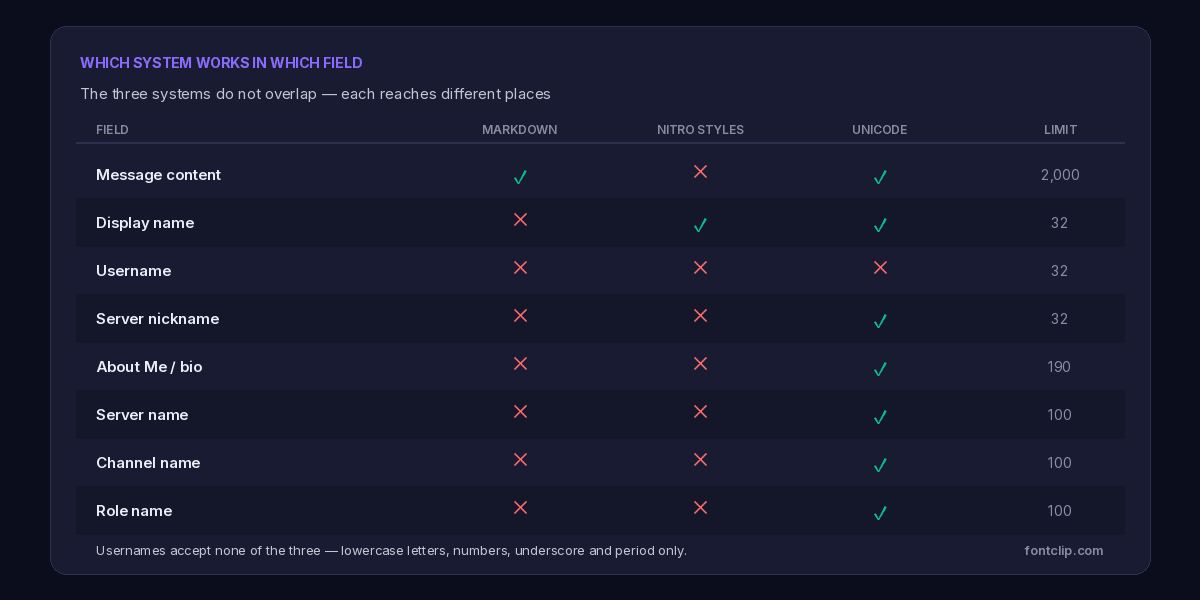Click the Markdown cross for Server nickname

(520, 316)
